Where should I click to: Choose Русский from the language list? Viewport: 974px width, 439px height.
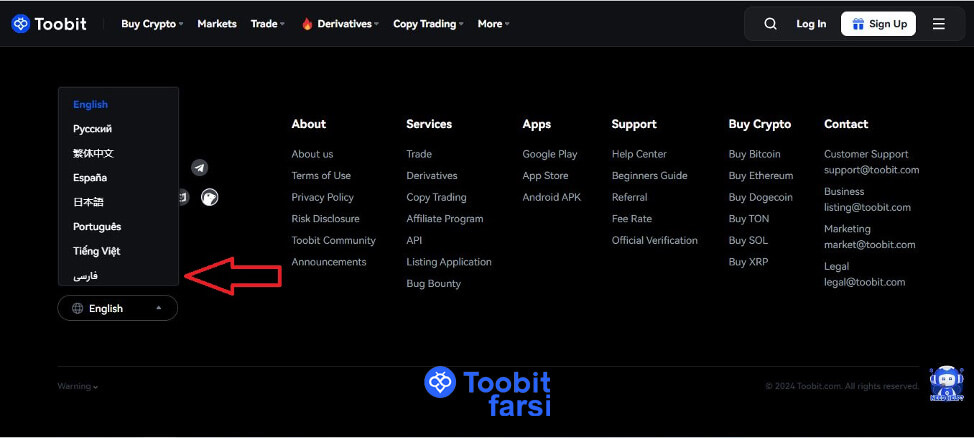92,129
